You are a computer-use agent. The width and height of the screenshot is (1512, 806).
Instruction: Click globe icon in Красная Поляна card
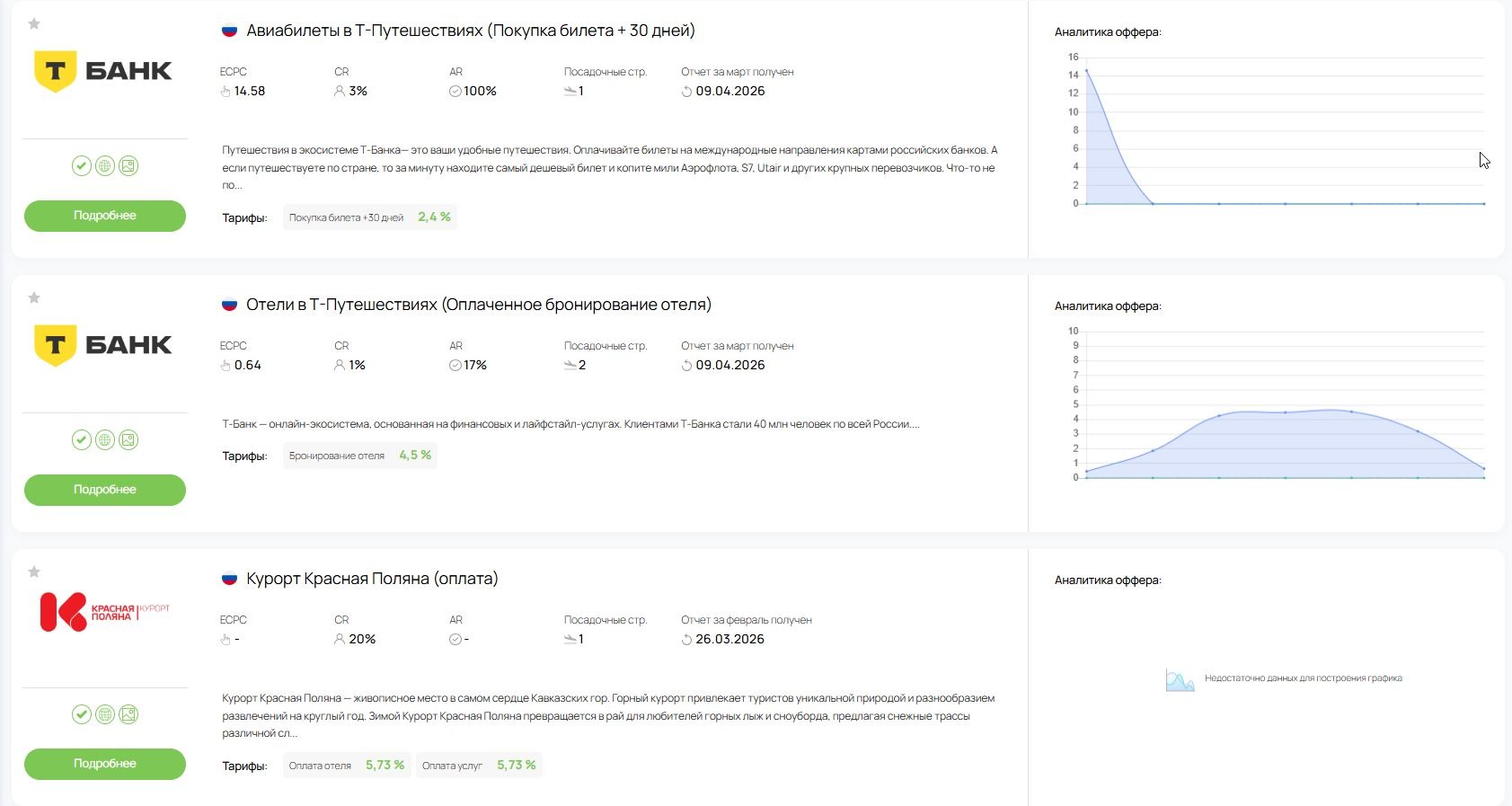click(105, 714)
